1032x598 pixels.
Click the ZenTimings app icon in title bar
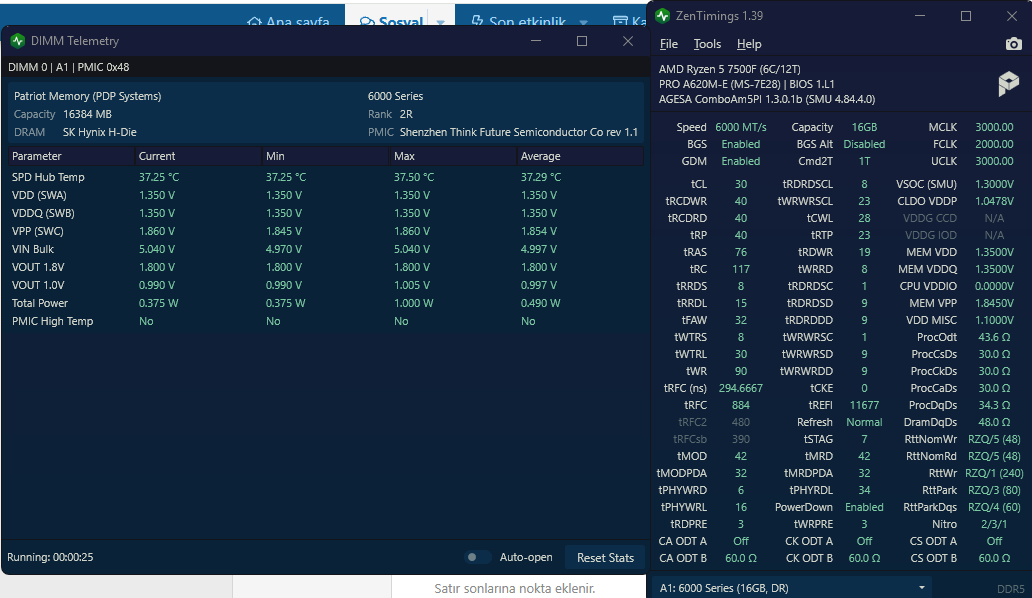663,16
